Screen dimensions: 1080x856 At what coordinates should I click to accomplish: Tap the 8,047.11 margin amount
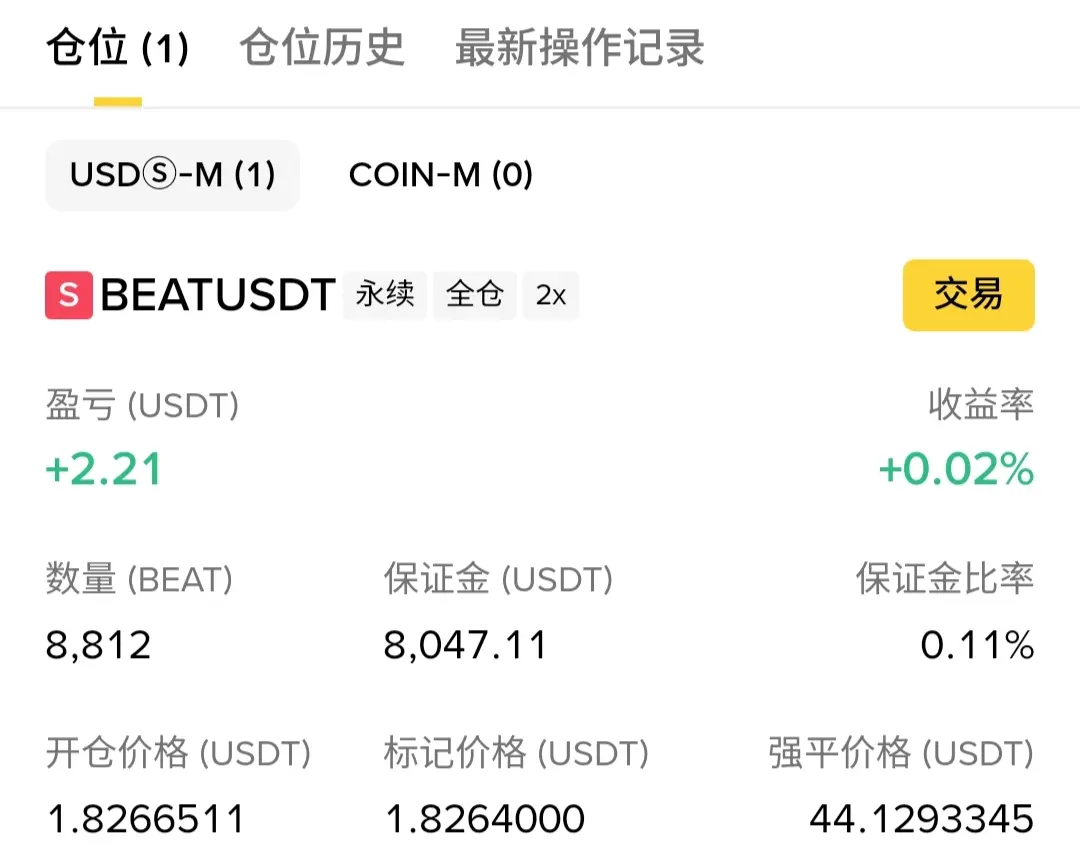(x=465, y=645)
